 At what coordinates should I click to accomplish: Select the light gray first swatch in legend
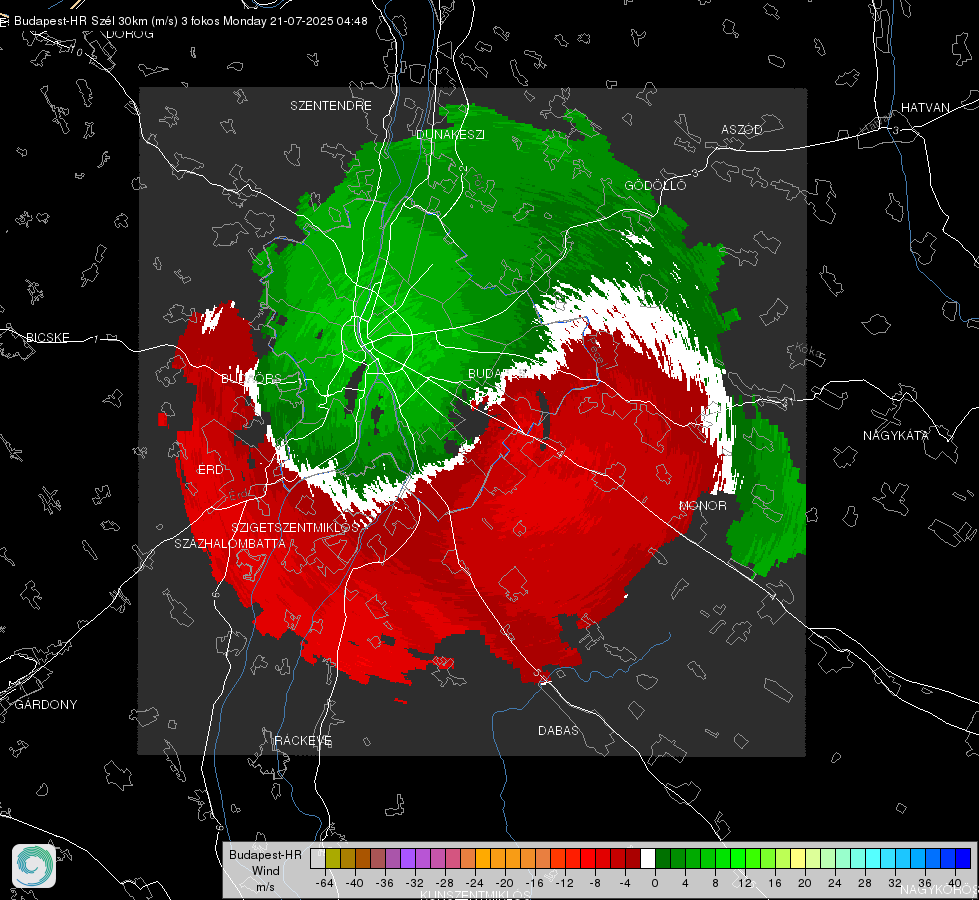[x=318, y=858]
